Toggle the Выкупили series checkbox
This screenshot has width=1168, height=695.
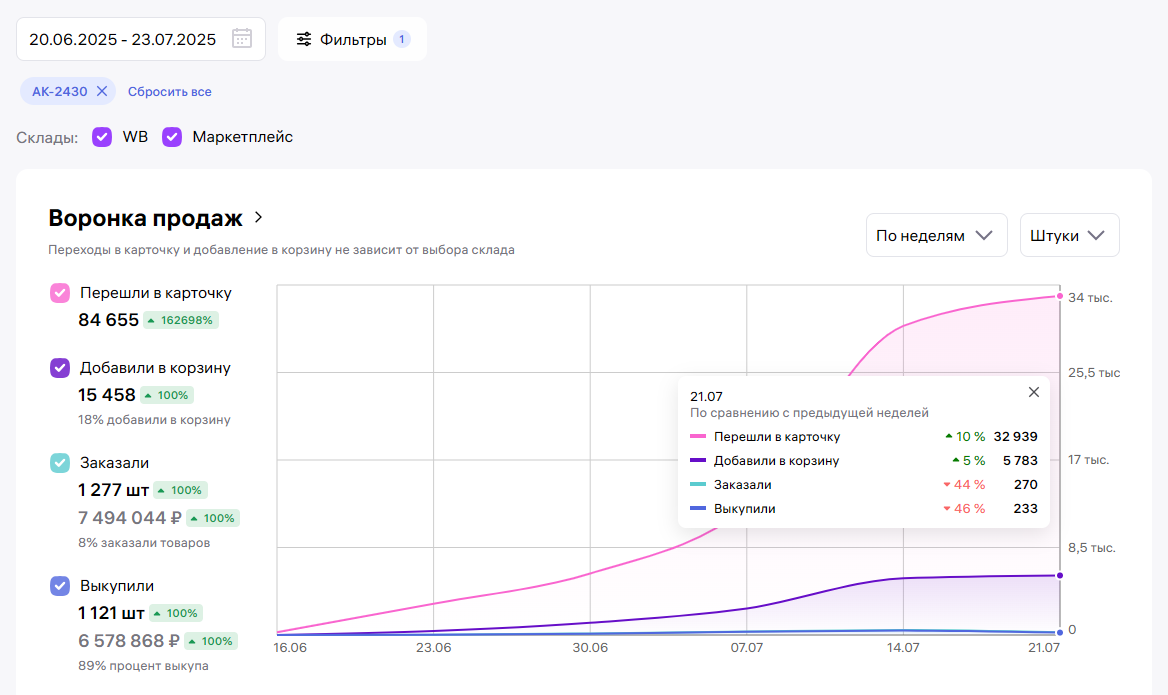(x=60, y=586)
